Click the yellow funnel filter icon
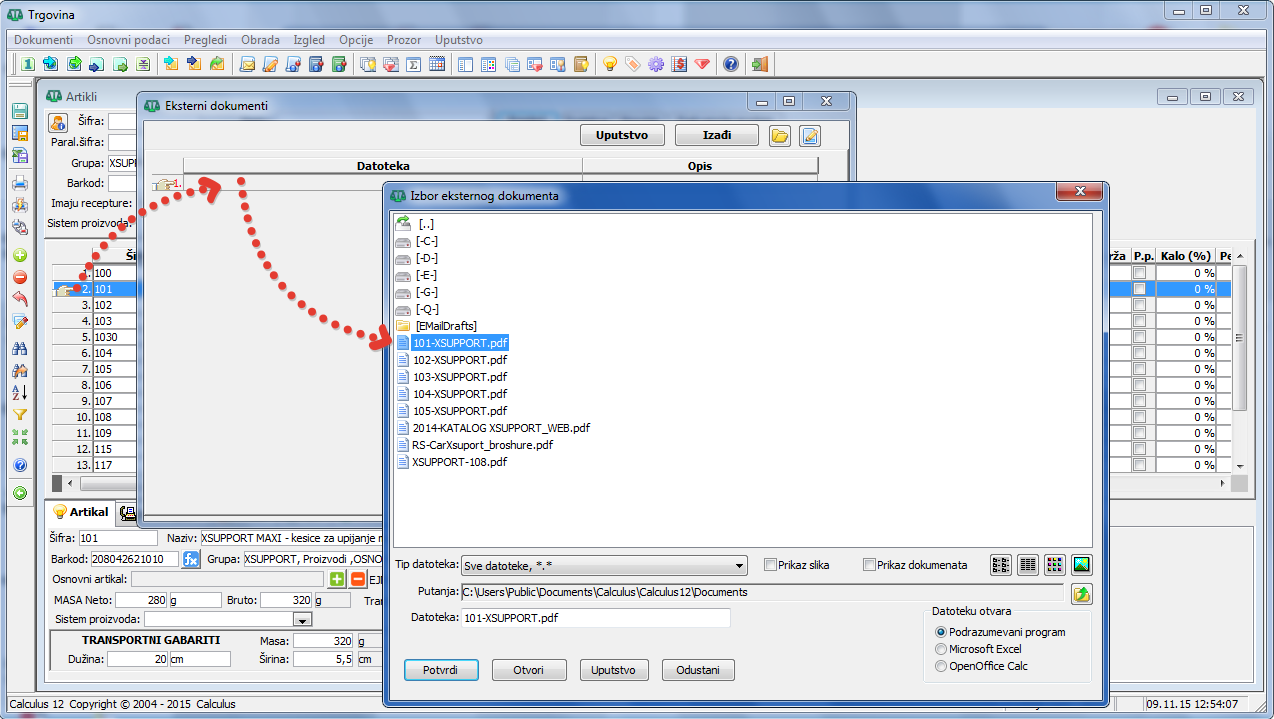1274x719 pixels. click(19, 414)
